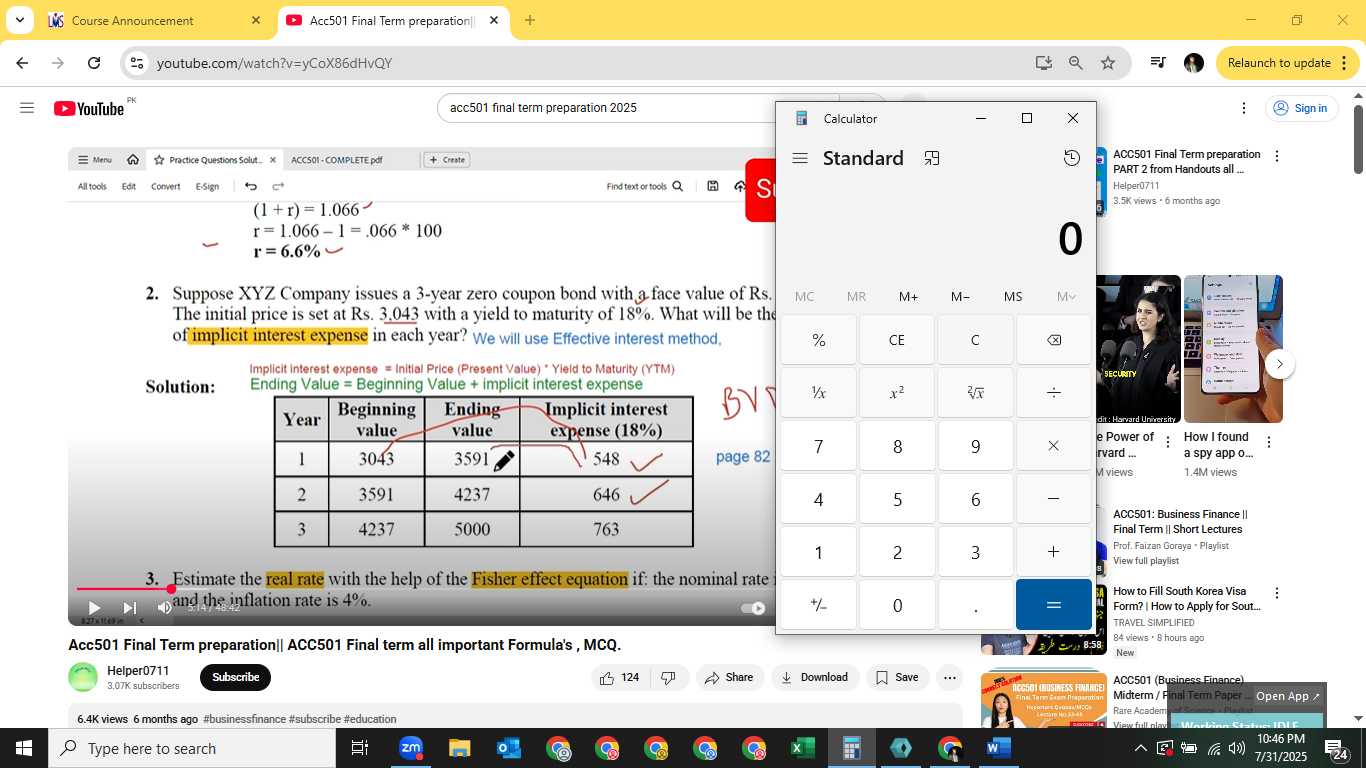Viewport: 1366px width, 768px height.
Task: Open the Helper0711 channel name link
Action: [x=138, y=670]
